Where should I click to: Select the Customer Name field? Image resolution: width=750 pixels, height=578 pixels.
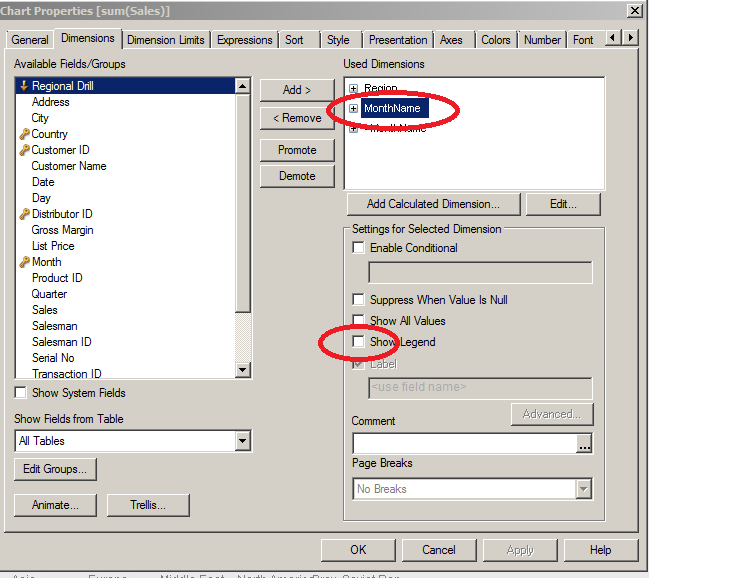(69, 166)
